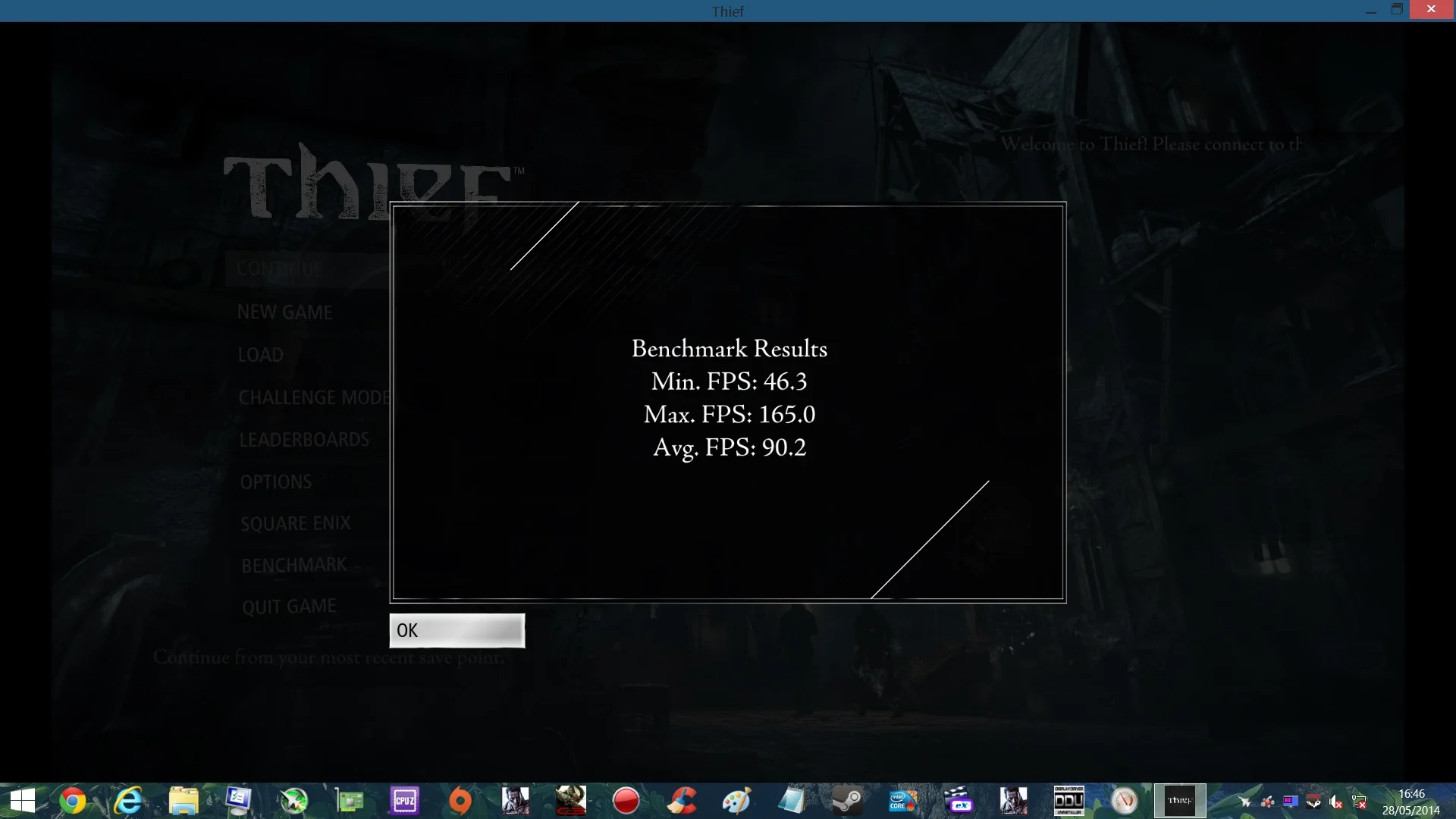The height and width of the screenshot is (819, 1456).
Task: Restore down the Thief window
Action: tap(1397, 10)
